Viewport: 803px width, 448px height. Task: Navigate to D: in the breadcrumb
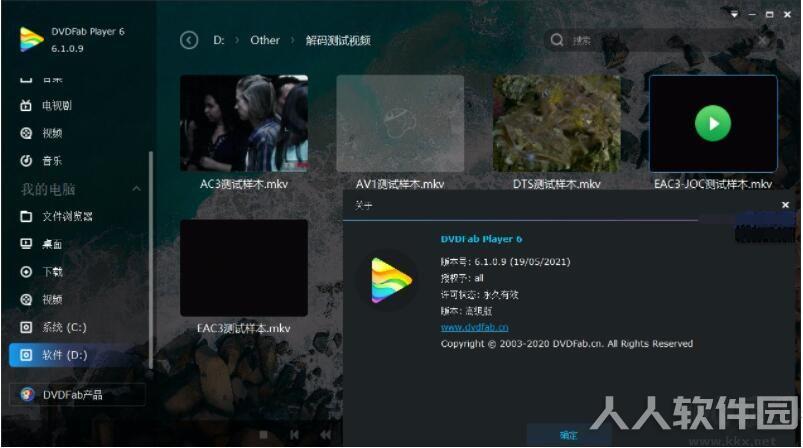pos(219,40)
